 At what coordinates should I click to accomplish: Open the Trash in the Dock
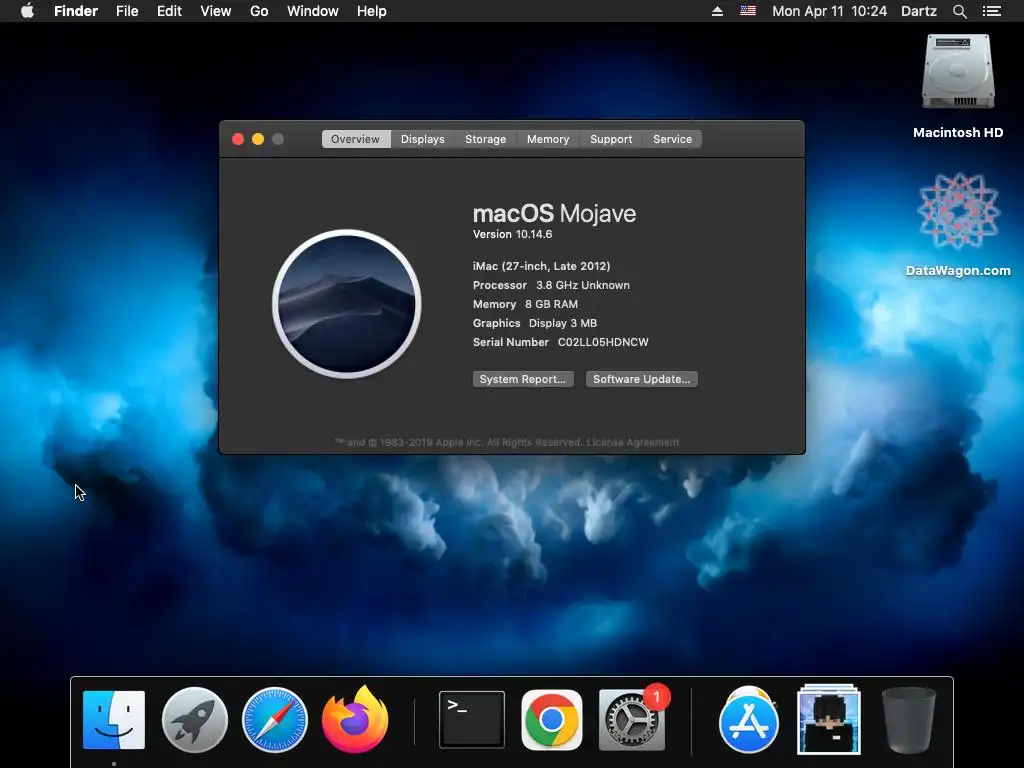(x=908, y=720)
